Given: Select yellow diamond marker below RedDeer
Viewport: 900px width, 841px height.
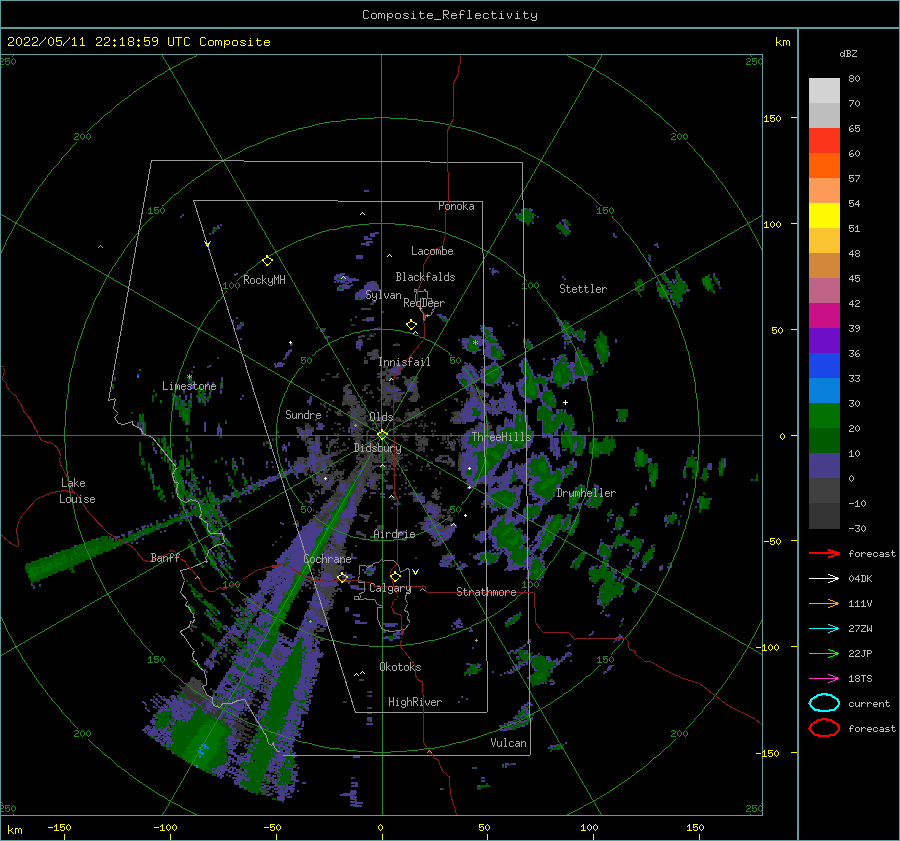Looking at the screenshot, I should [411, 325].
